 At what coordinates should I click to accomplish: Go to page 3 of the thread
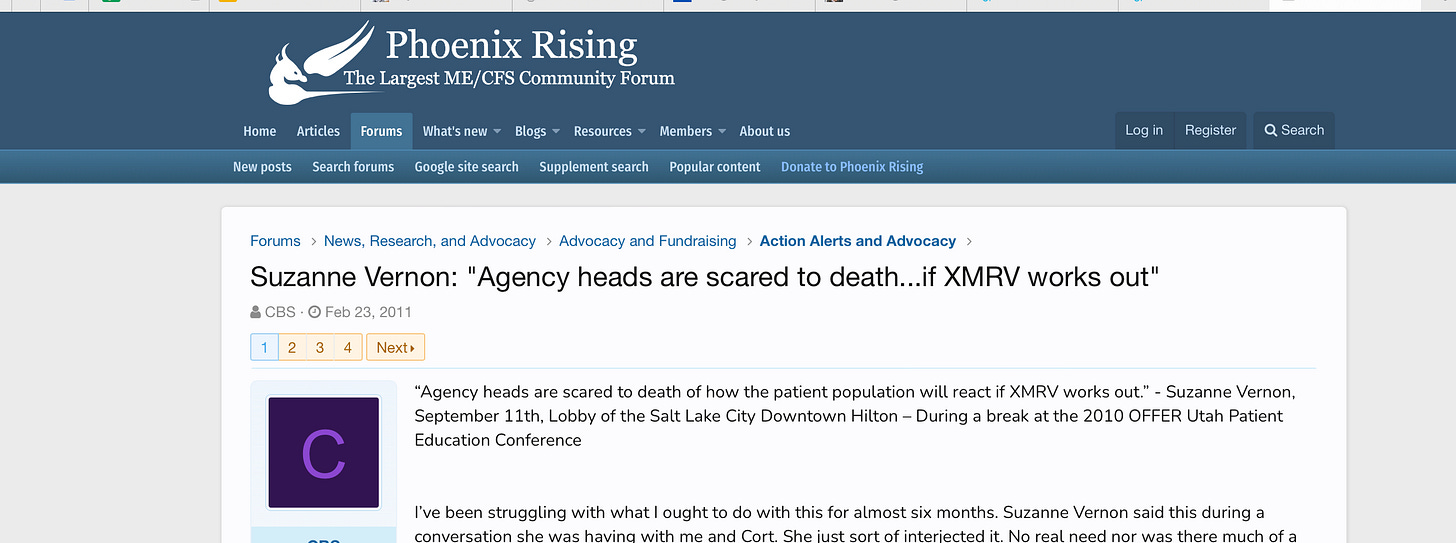click(320, 347)
